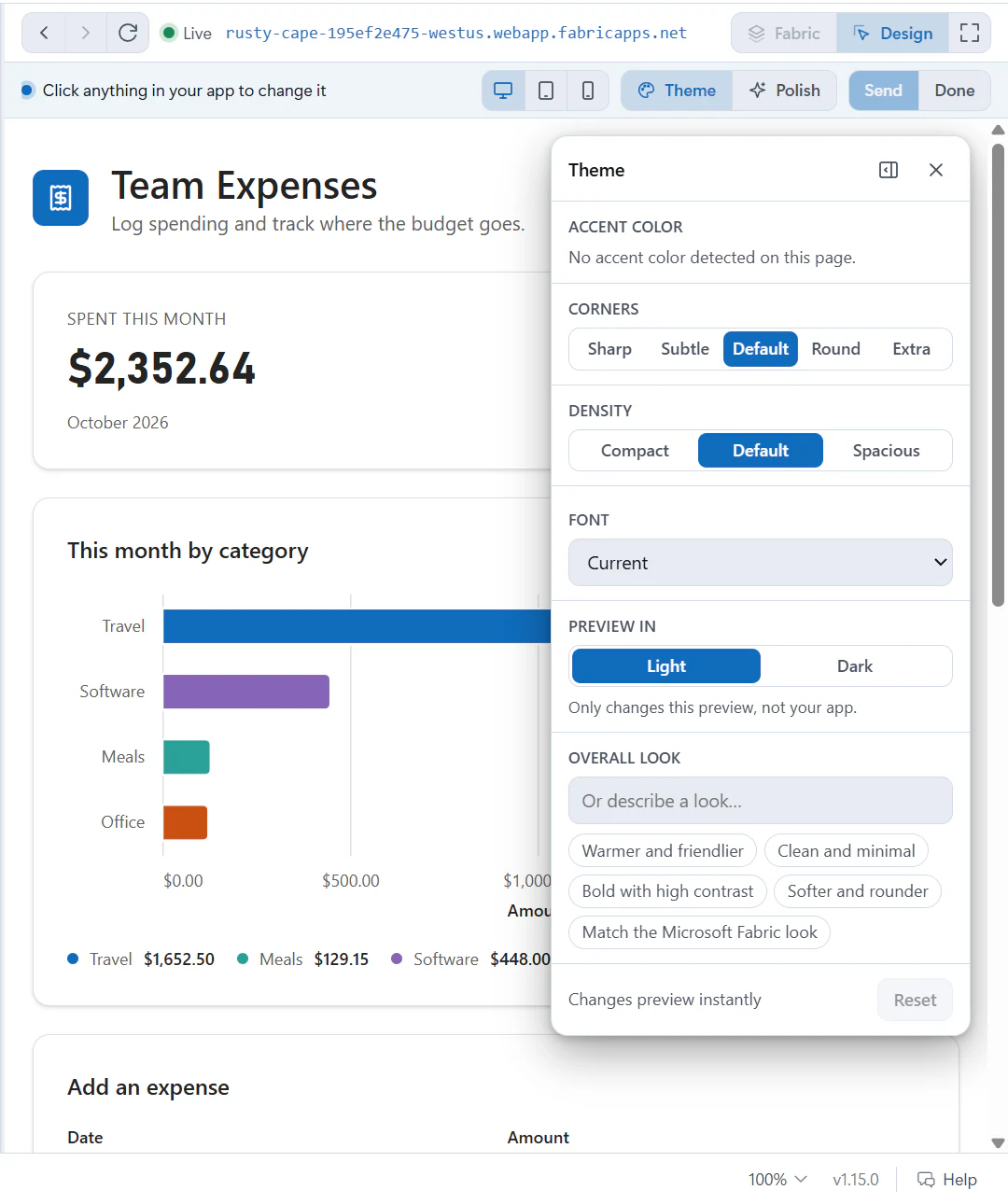1008x1204 pixels.
Task: Click the $2,352.64 total amount
Action: 161,369
